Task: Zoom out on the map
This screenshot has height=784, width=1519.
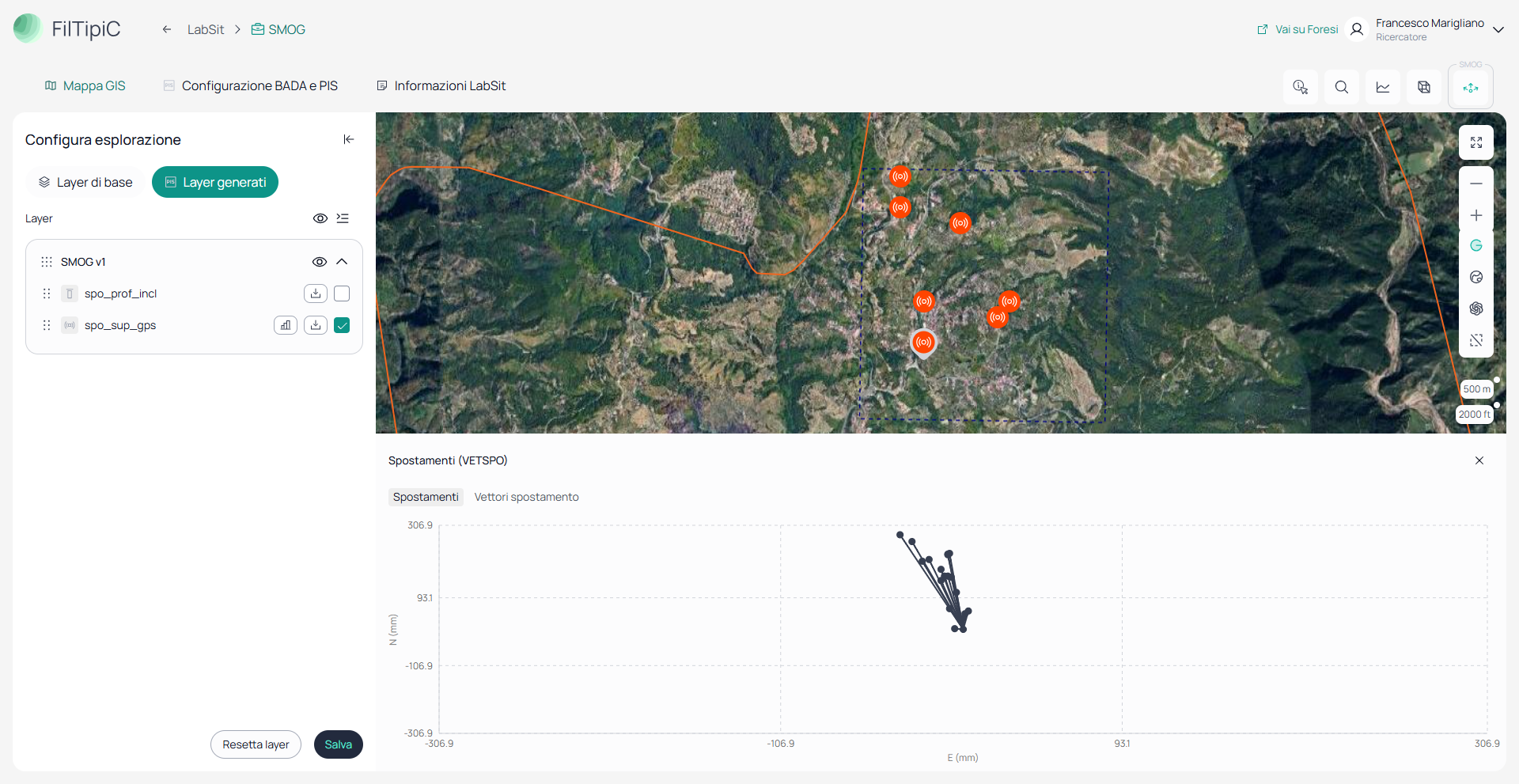Action: point(1476,184)
